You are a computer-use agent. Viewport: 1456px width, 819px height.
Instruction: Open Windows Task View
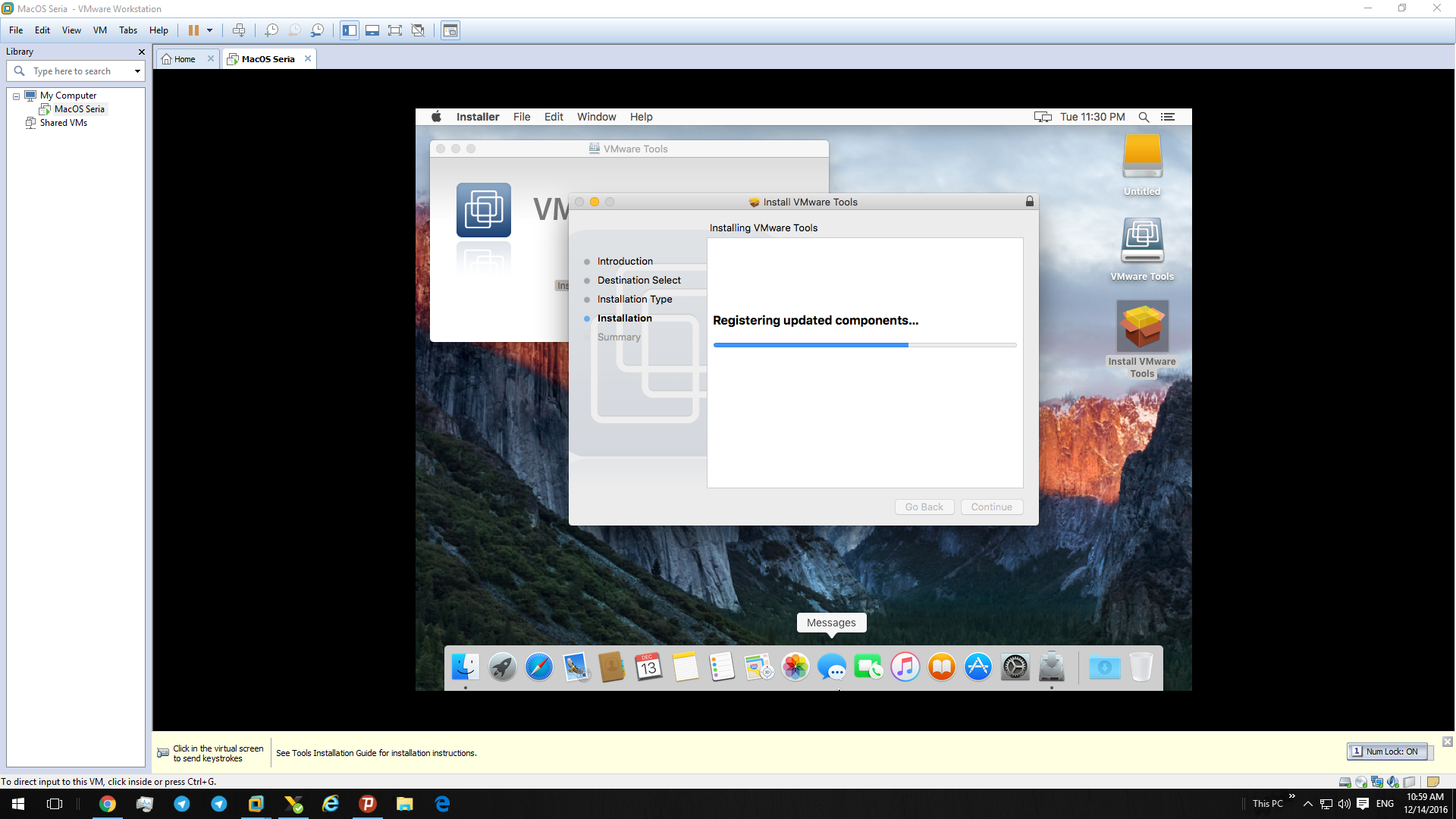55,804
